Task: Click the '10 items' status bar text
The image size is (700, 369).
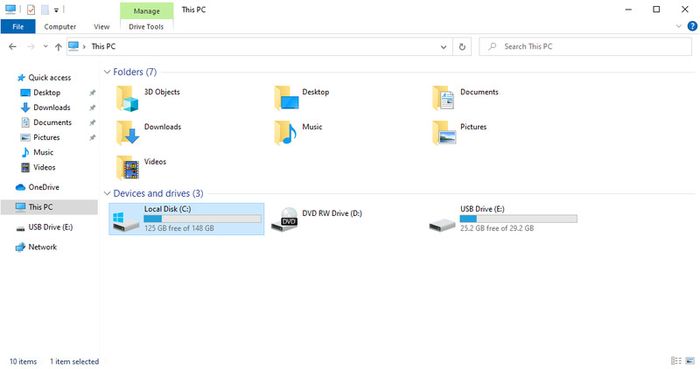Action: coord(23,361)
